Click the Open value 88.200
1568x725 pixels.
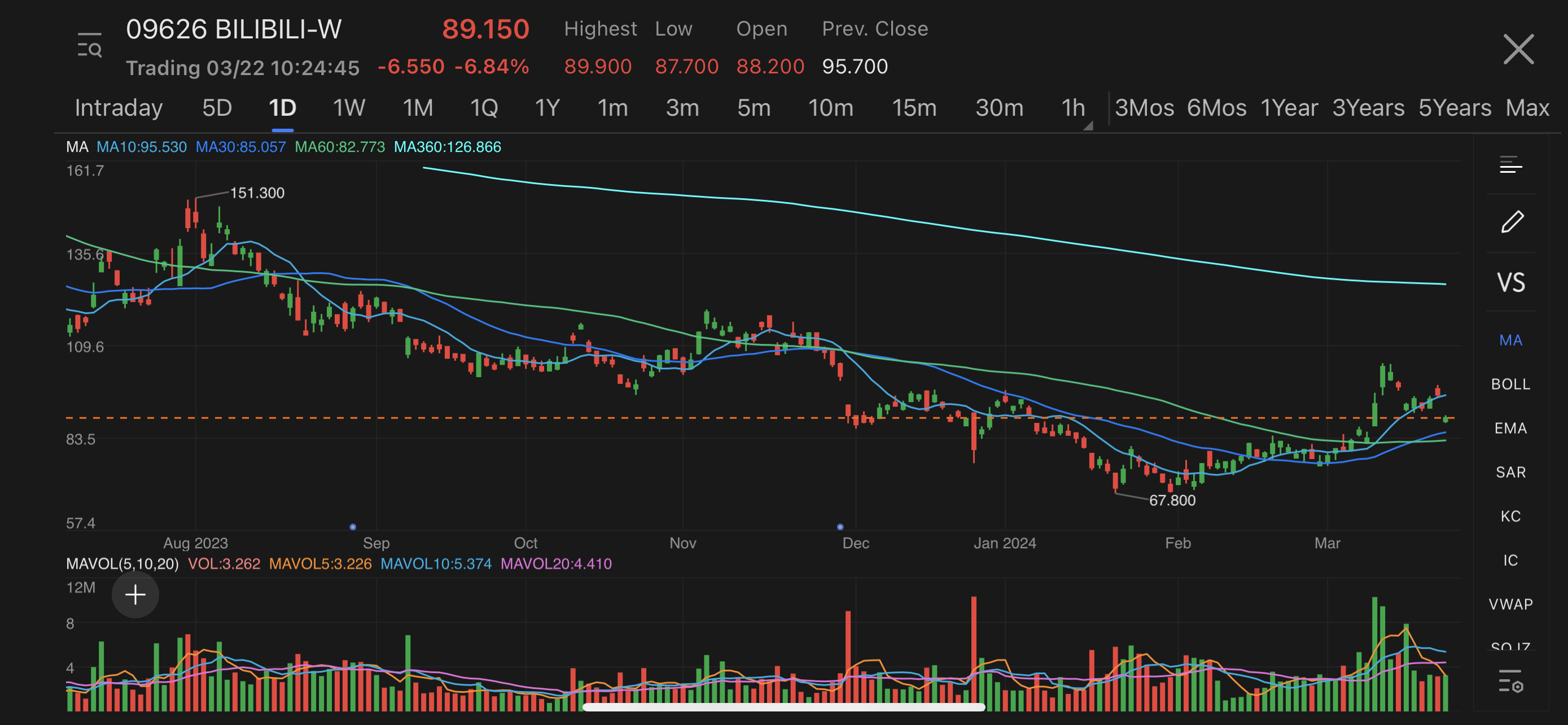(x=770, y=67)
